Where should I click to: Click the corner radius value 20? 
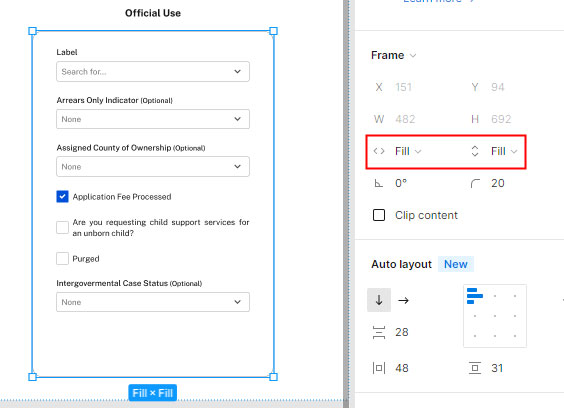coord(498,183)
